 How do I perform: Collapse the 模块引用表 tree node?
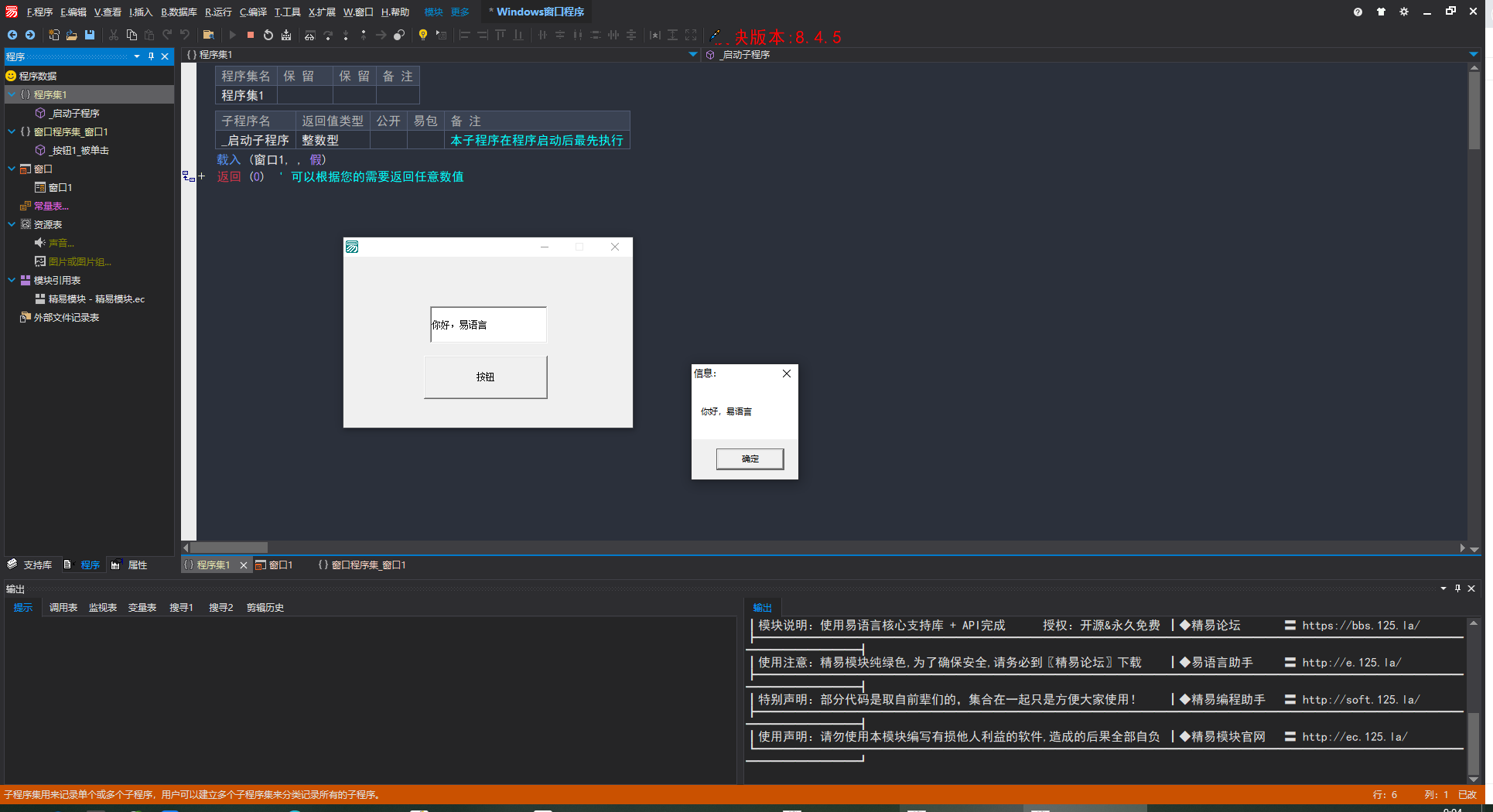[12, 280]
